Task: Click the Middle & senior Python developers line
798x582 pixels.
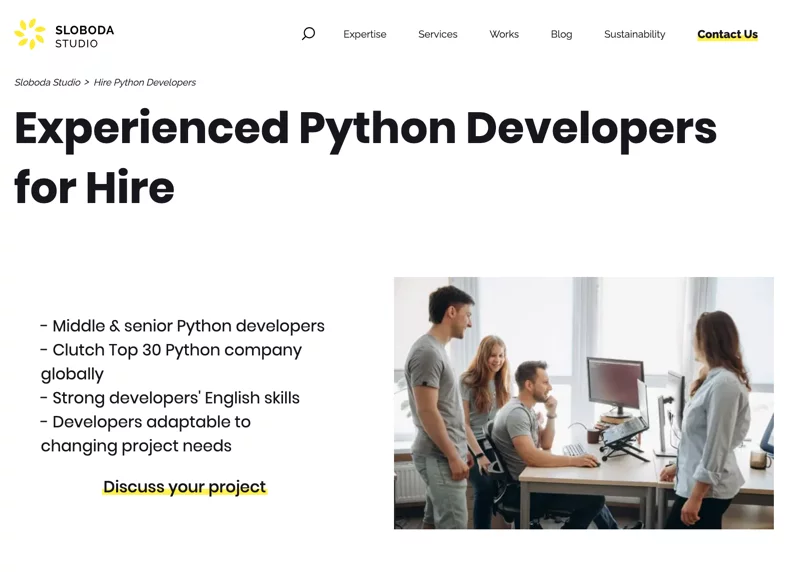Action: click(x=183, y=326)
